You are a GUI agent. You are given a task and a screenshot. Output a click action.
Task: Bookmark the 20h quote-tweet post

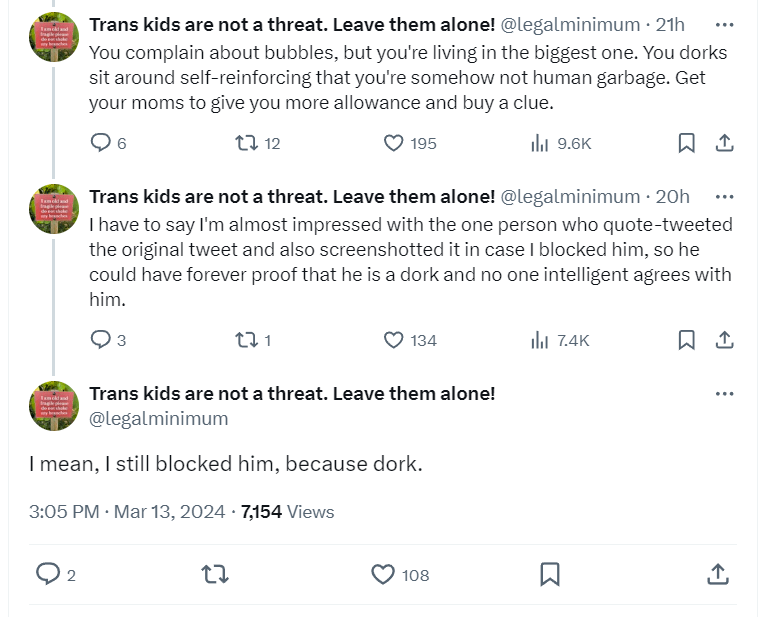point(686,340)
